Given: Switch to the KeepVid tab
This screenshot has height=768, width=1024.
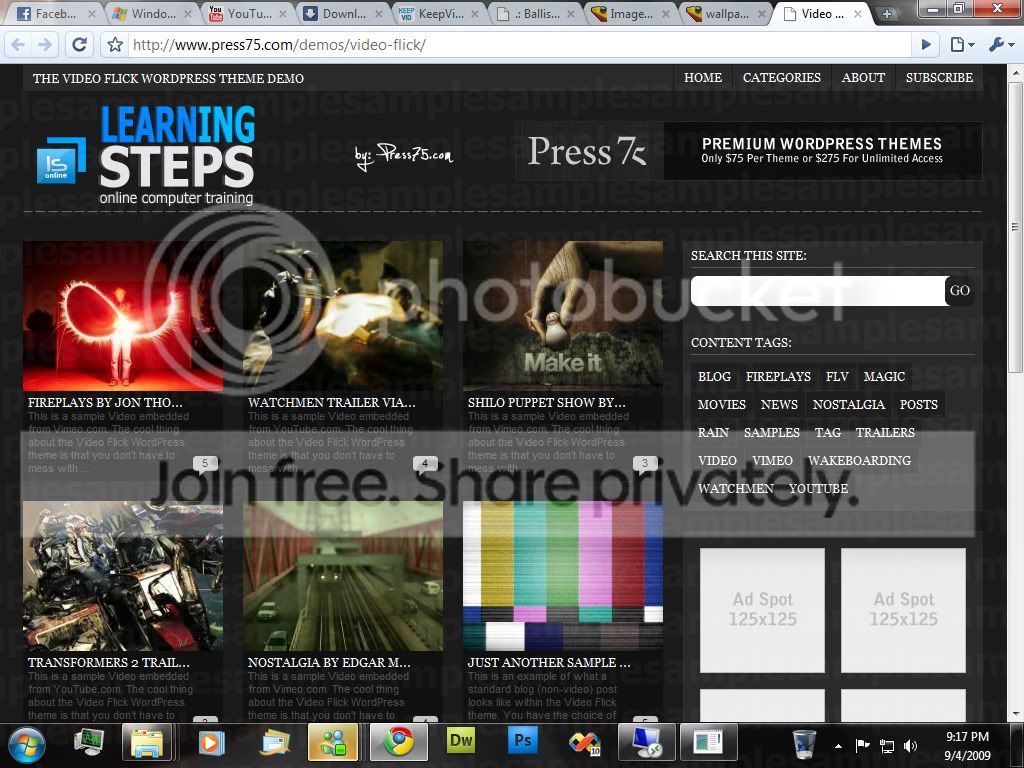Looking at the screenshot, I should tap(439, 14).
